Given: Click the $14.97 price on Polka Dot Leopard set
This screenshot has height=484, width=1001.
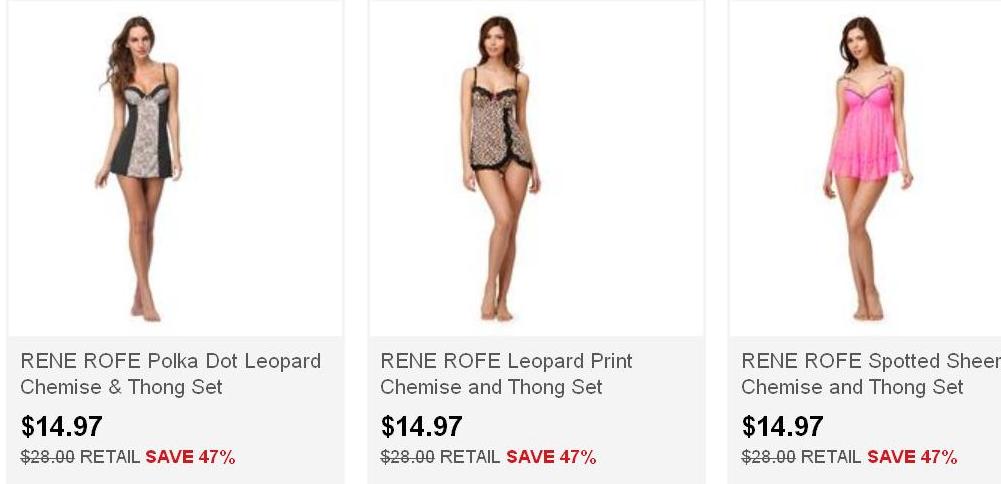Looking at the screenshot, I should pyautogui.click(x=62, y=427).
